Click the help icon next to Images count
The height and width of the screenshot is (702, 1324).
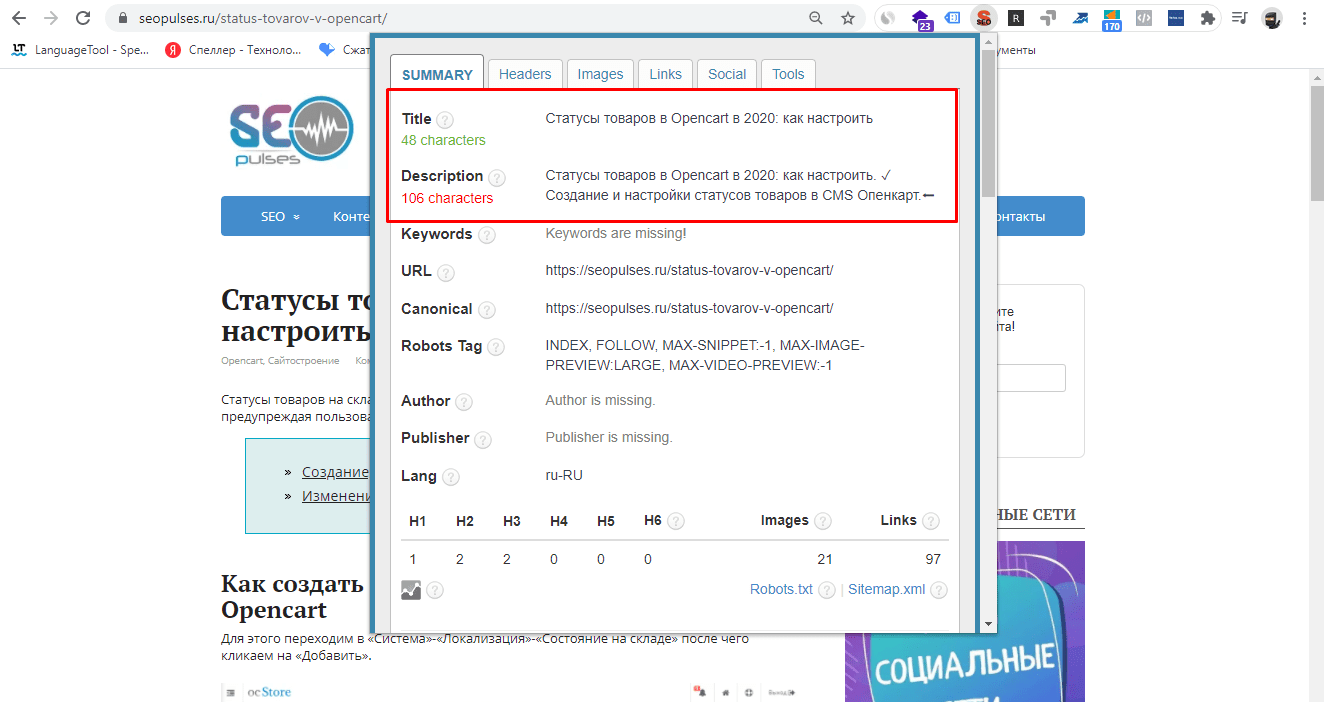[x=823, y=521]
